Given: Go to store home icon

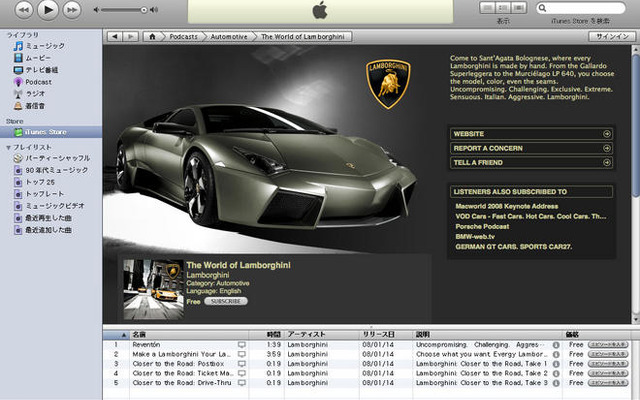Looking at the screenshot, I should coord(152,37).
